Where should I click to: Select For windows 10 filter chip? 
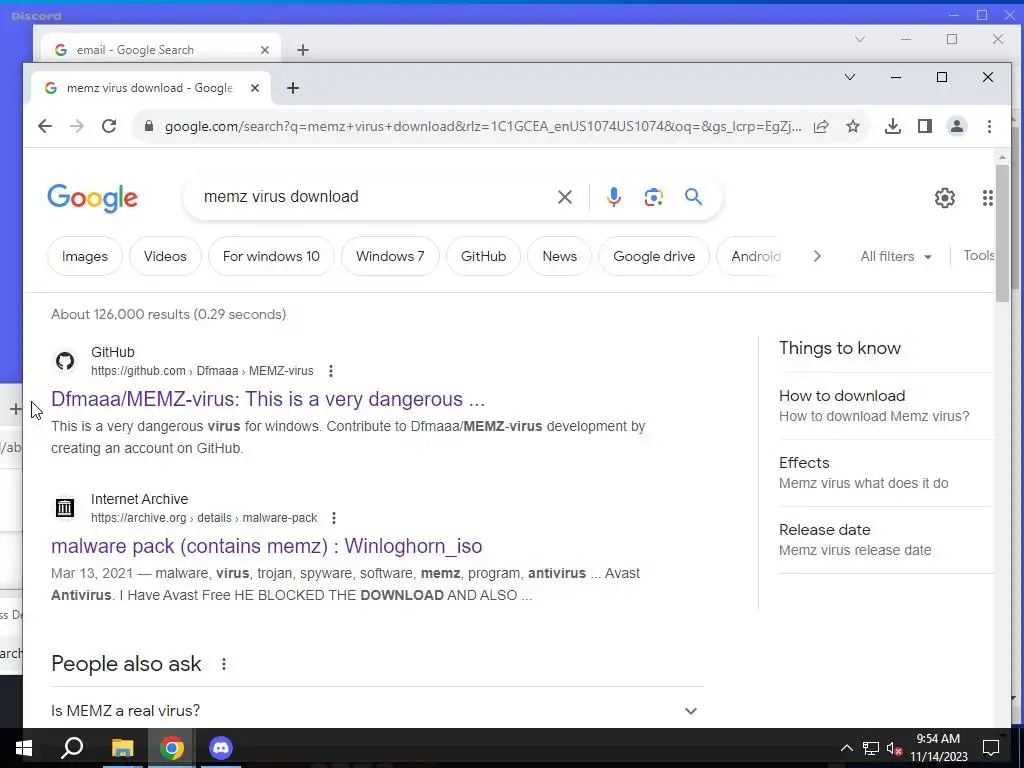coord(271,256)
